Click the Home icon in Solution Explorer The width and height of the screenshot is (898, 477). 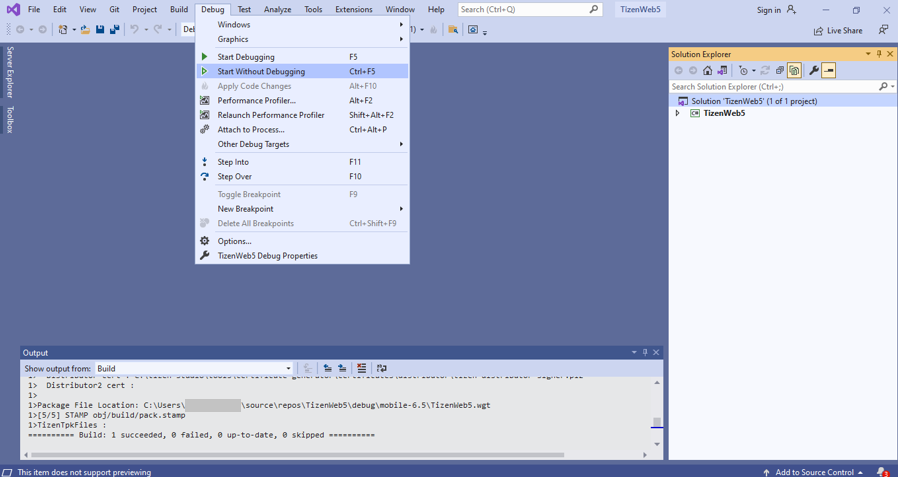pos(707,71)
